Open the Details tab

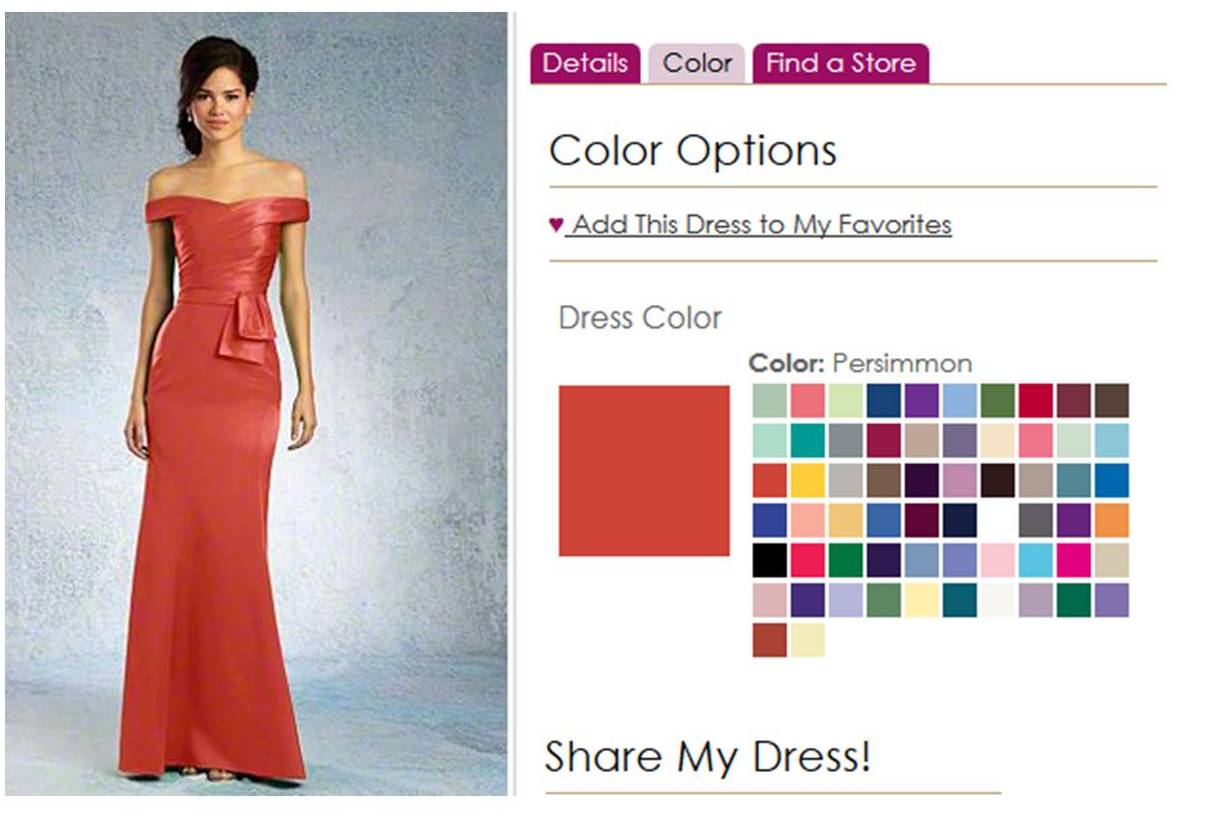coord(585,63)
